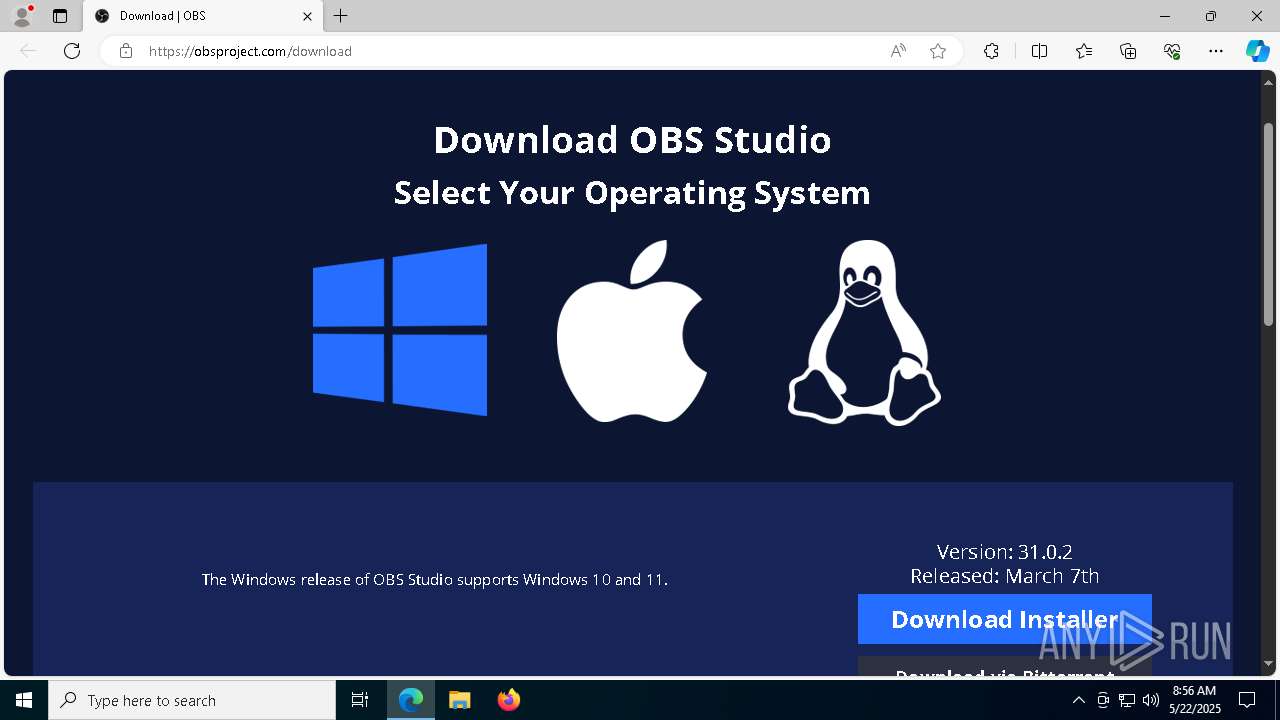Open the Edge profile avatar
The width and height of the screenshot is (1280, 720).
tap(22, 16)
